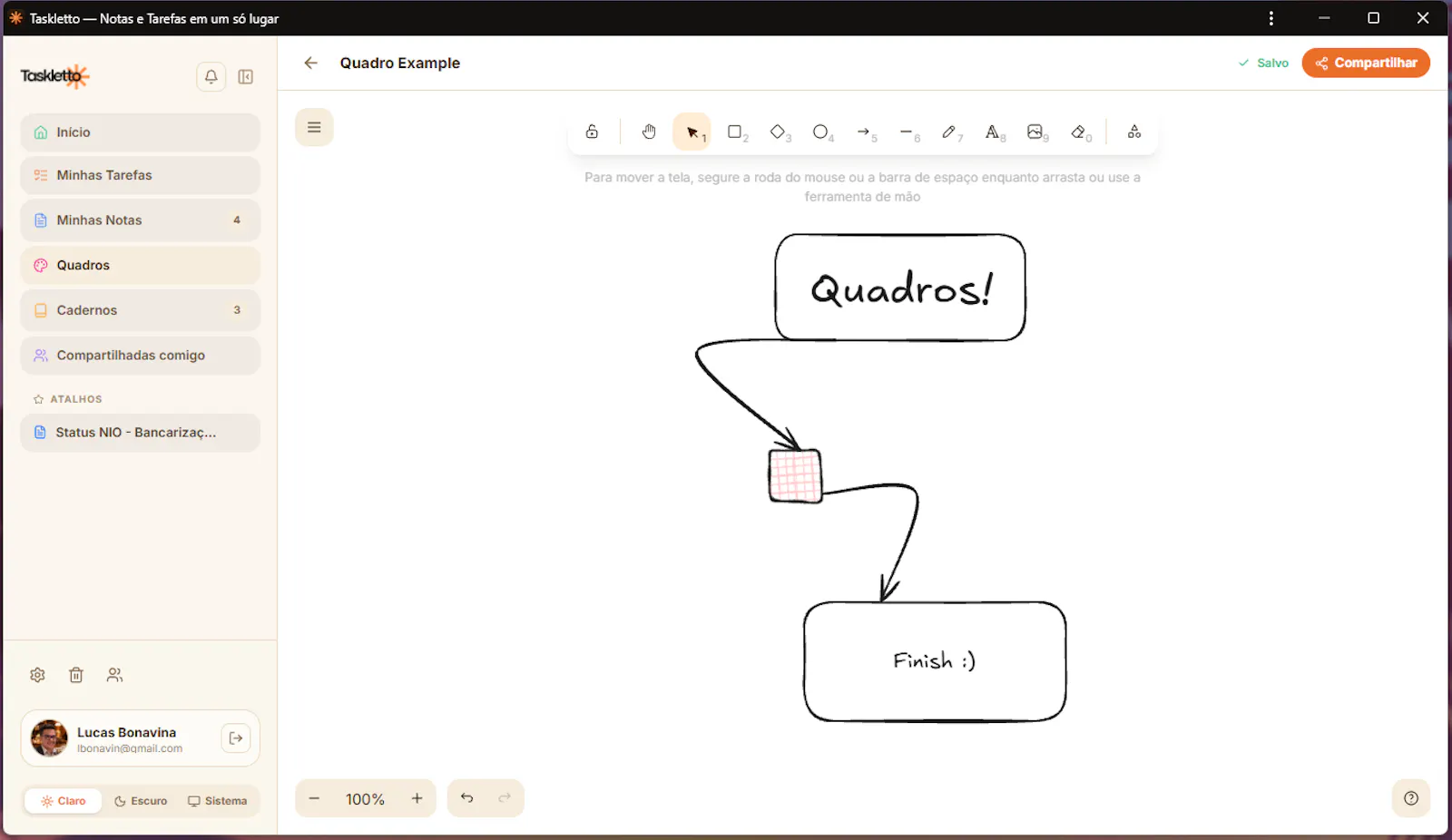Click the Taskletto logo
The image size is (1452, 840).
click(x=54, y=76)
